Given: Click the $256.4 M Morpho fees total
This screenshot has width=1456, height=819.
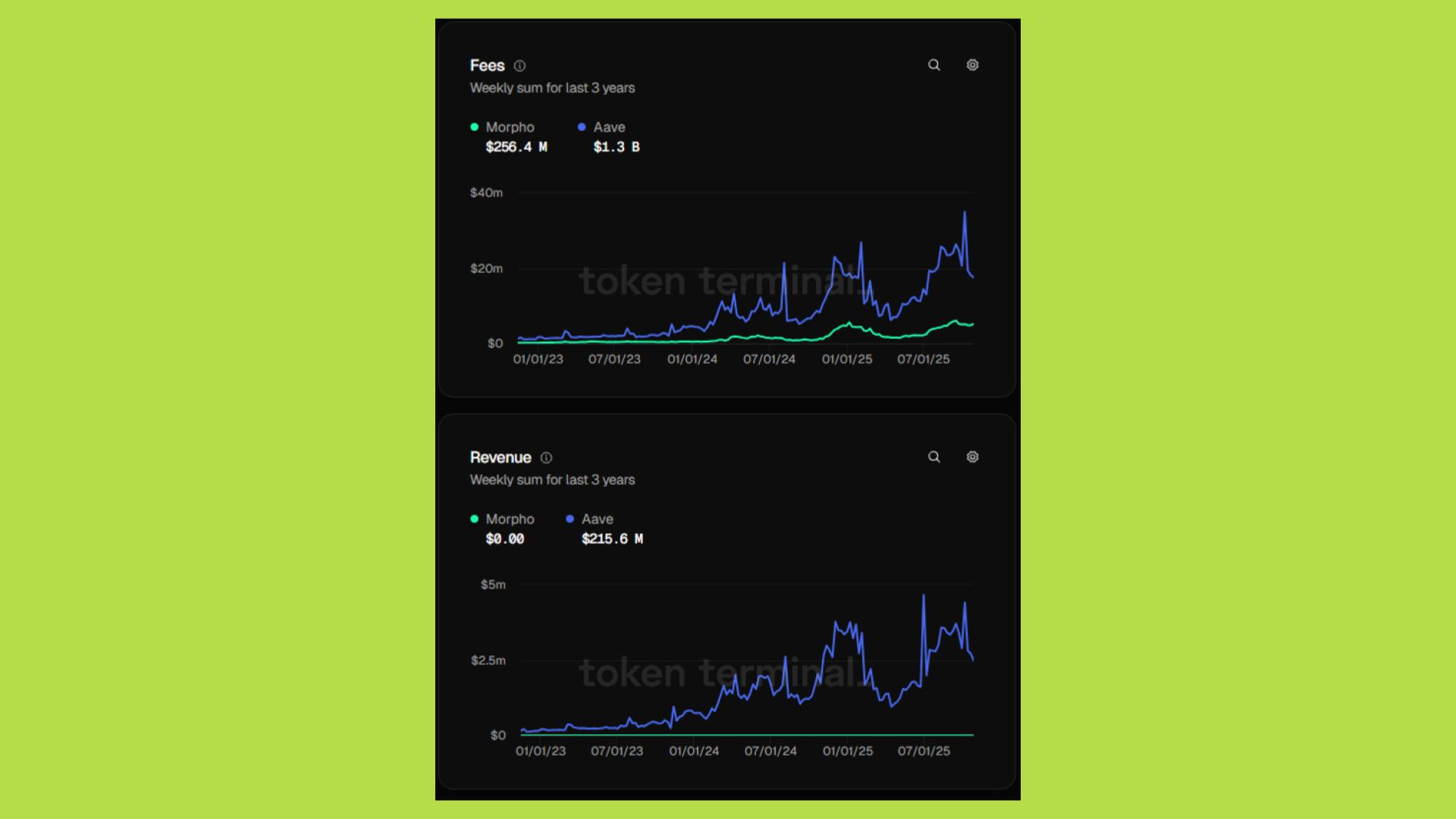Looking at the screenshot, I should coord(516,147).
